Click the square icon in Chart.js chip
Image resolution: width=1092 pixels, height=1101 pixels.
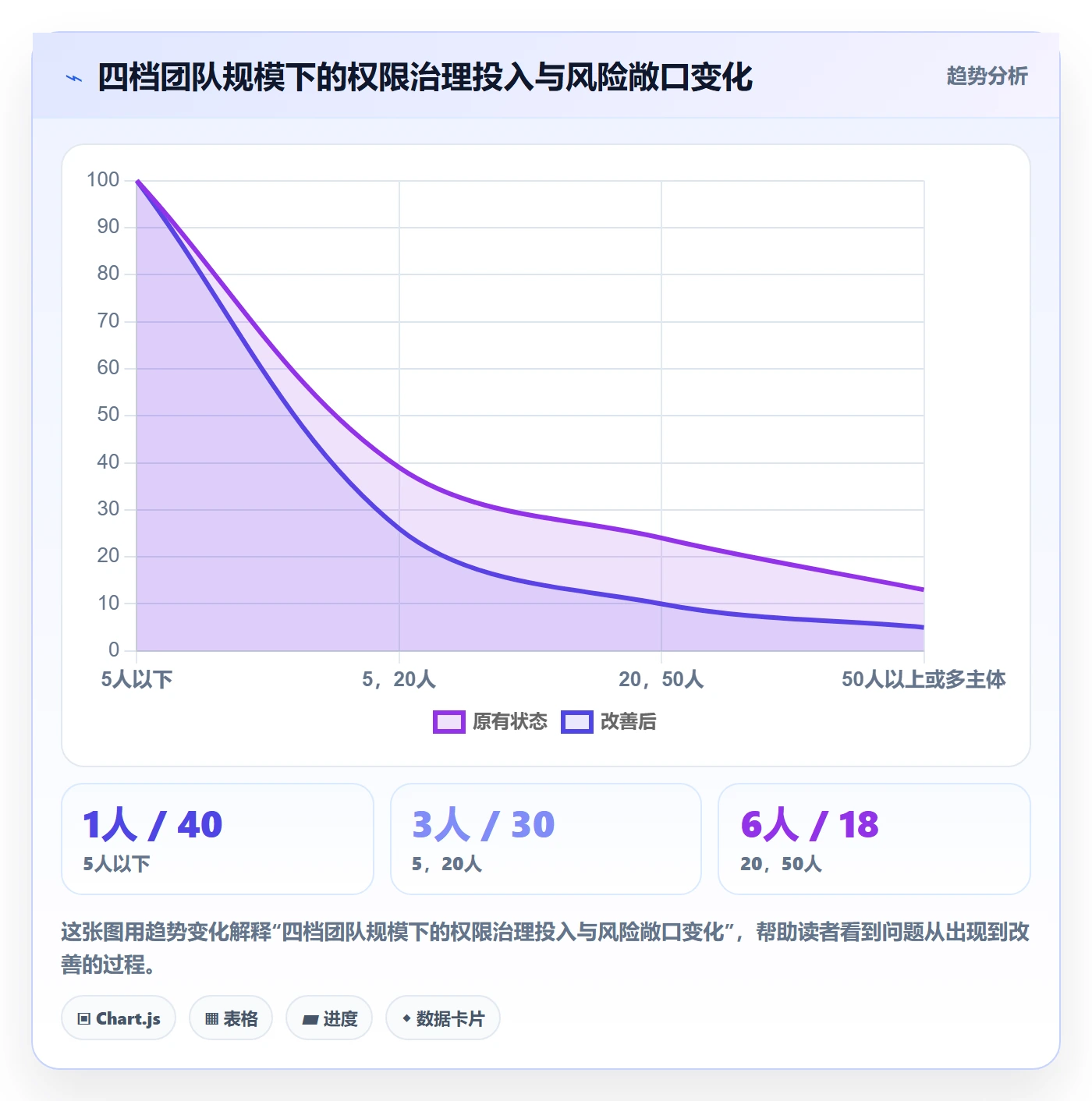click(x=84, y=1018)
